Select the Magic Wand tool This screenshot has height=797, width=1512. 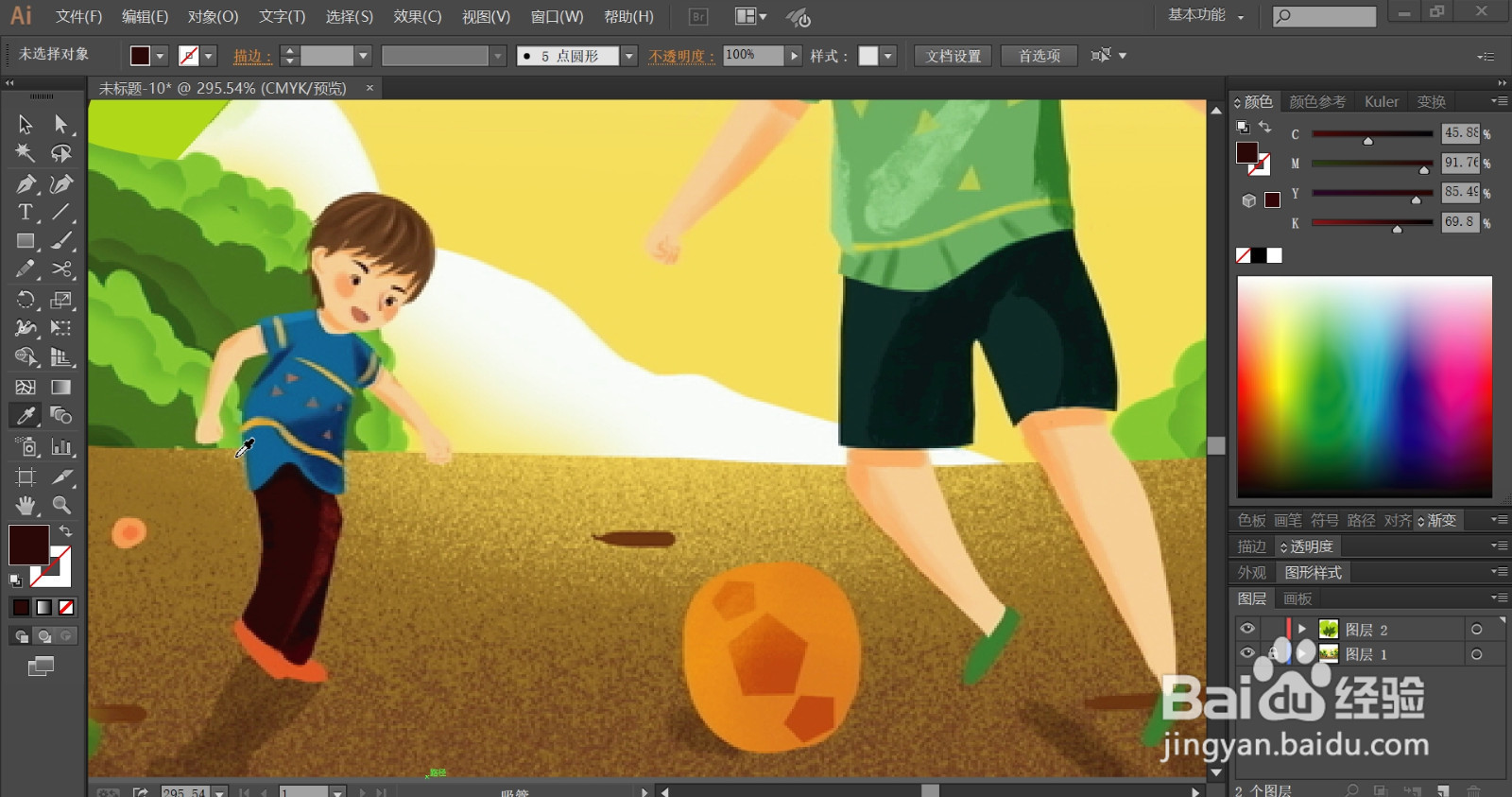[x=26, y=153]
